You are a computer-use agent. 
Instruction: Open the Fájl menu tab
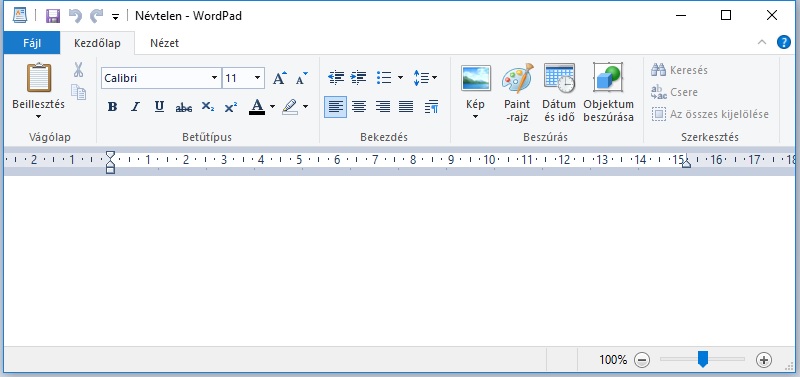coord(32,43)
